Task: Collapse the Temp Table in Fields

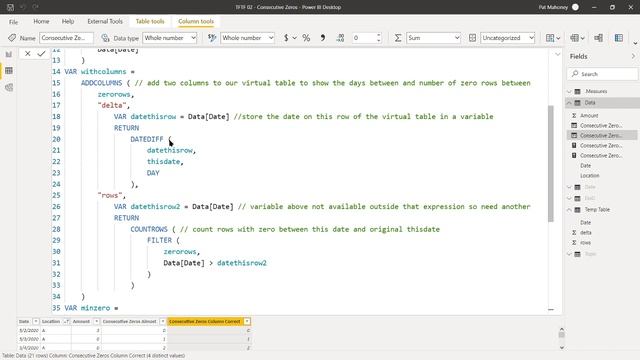Action: click(x=569, y=210)
